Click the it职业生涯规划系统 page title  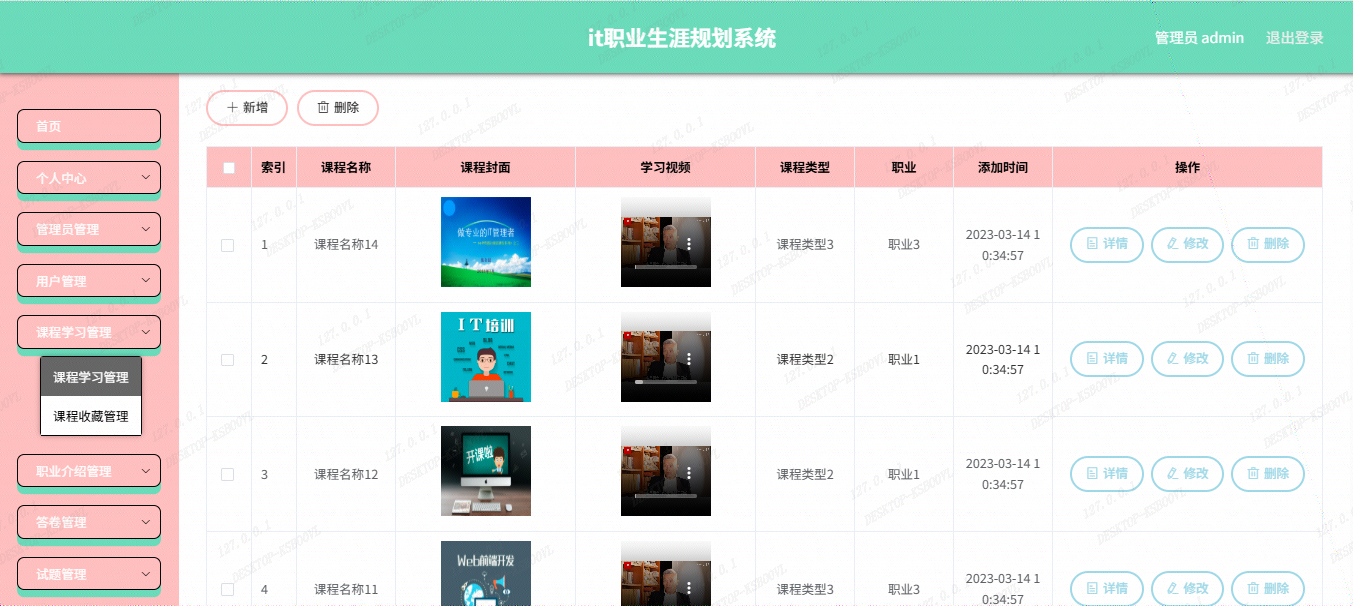tap(682, 38)
